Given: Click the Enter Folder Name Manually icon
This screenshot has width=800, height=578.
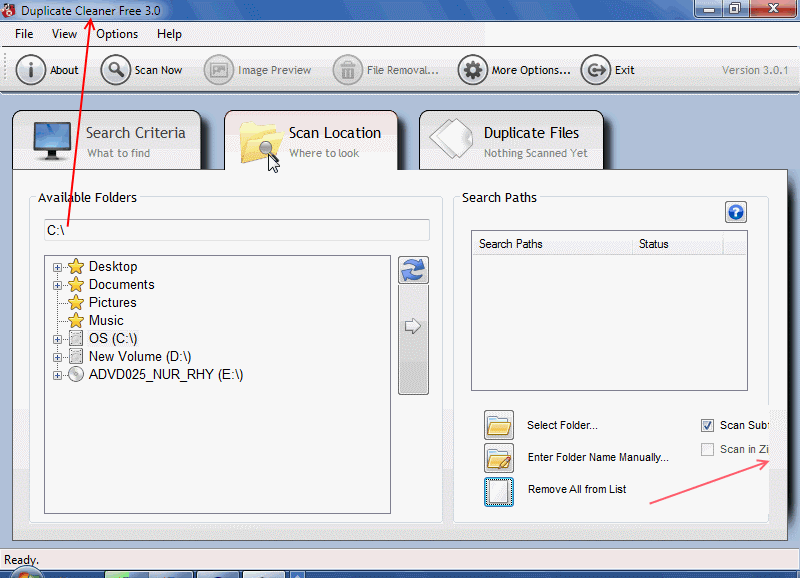Looking at the screenshot, I should coord(498,458).
